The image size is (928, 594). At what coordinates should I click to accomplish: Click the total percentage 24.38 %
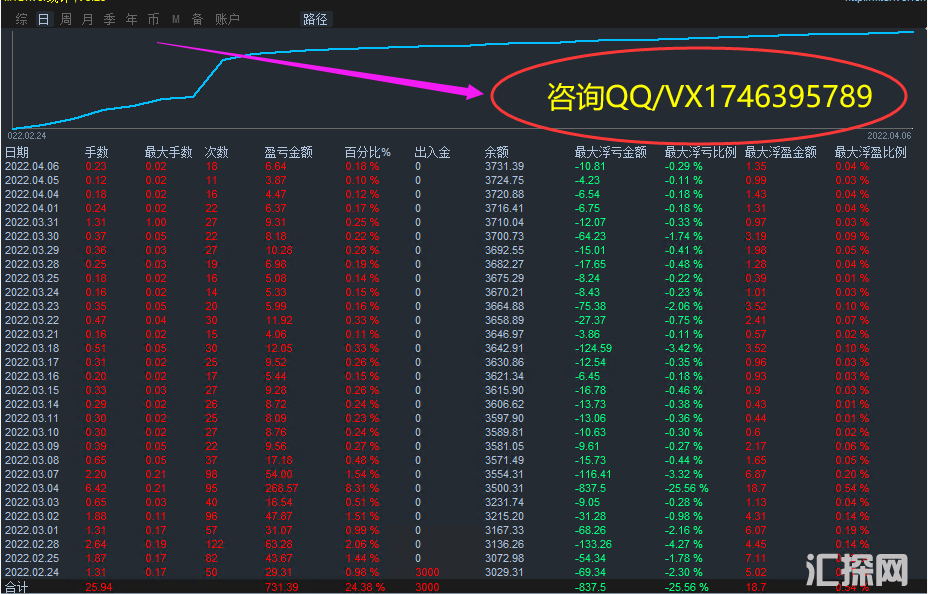tap(365, 587)
